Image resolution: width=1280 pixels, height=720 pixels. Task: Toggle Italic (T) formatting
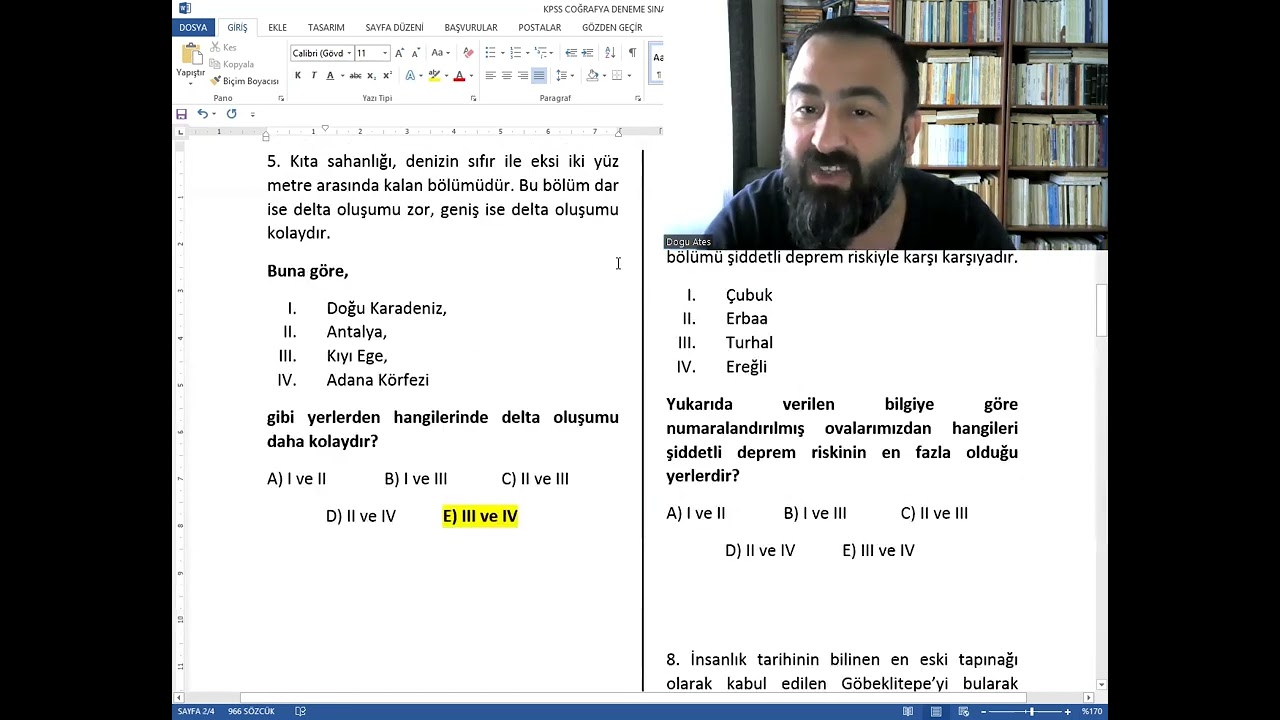coord(314,76)
